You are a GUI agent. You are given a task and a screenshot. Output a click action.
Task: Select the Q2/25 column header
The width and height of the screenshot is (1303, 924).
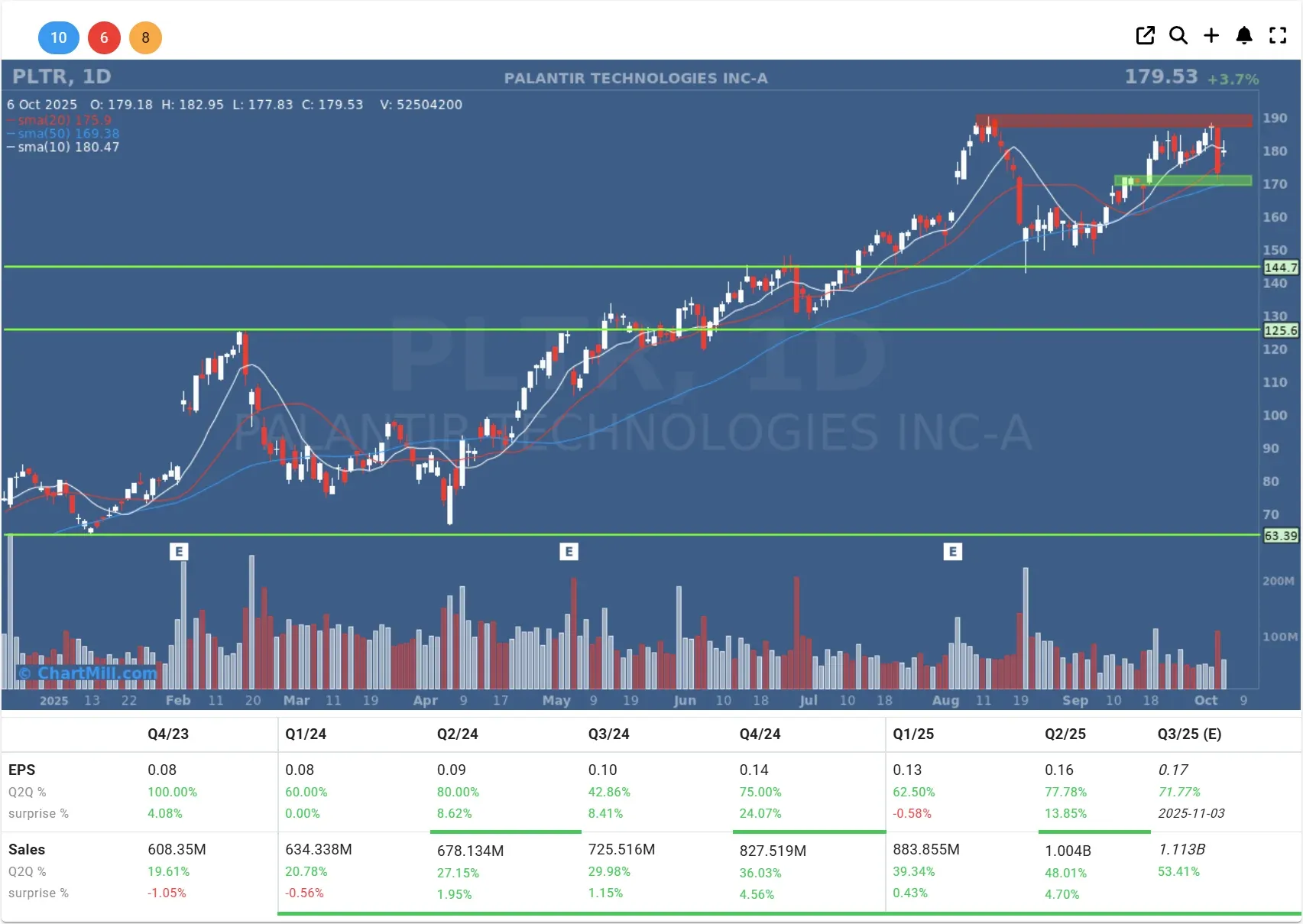1065,734
